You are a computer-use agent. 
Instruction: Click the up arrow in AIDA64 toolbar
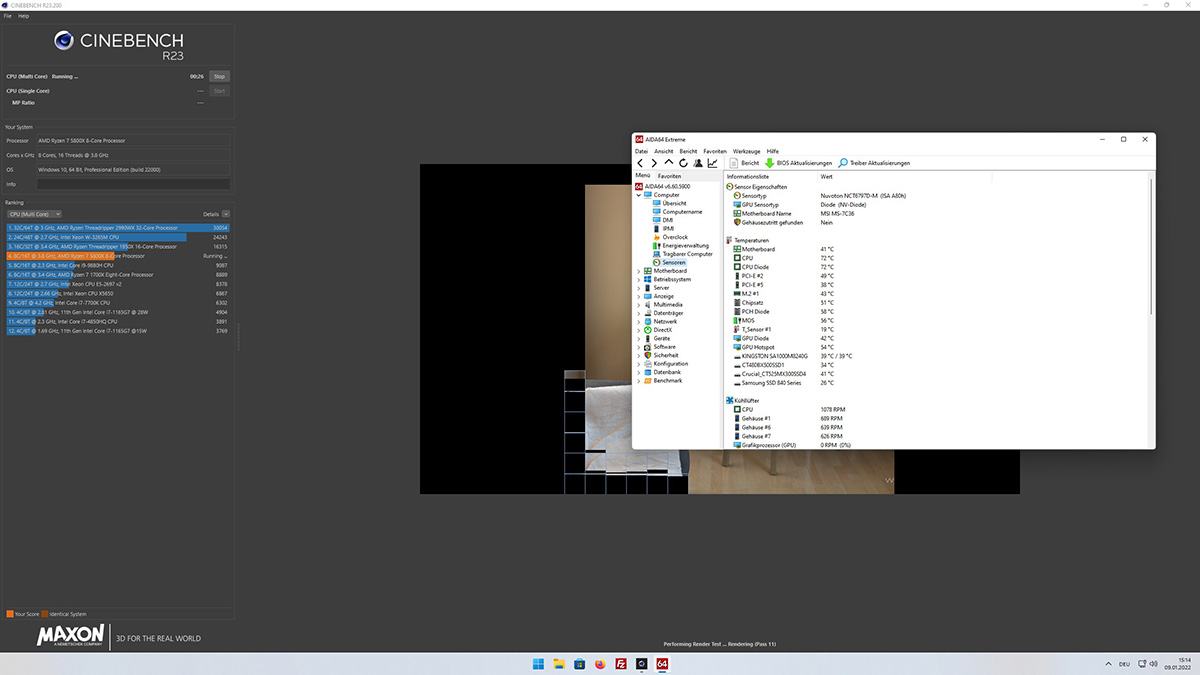(669, 163)
